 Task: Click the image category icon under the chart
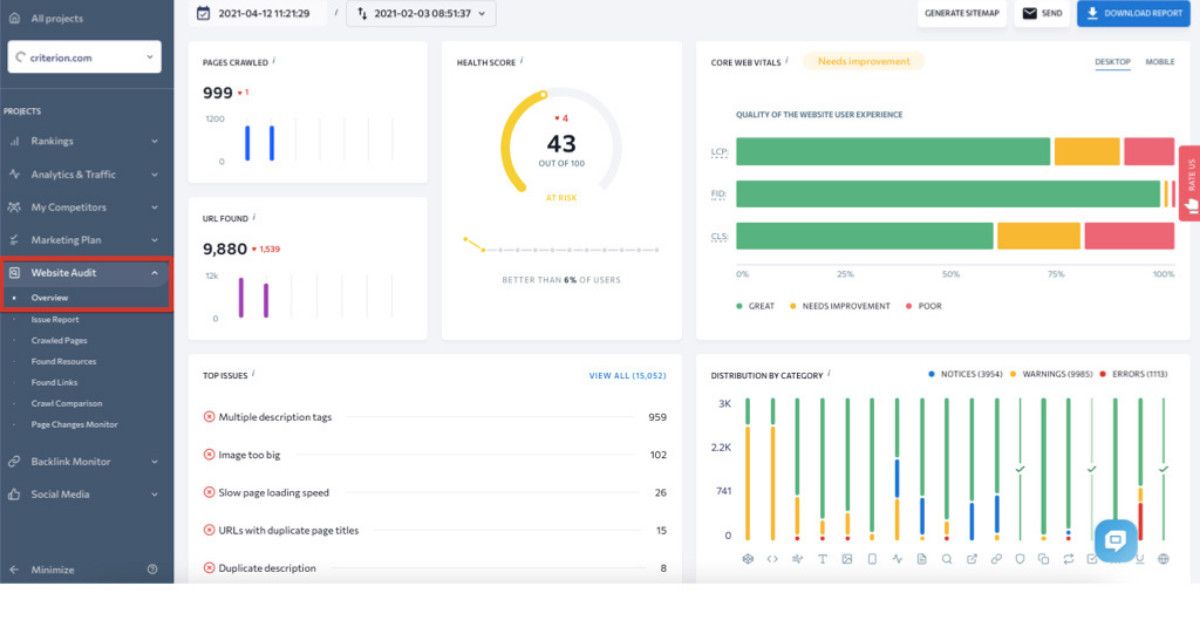(847, 559)
